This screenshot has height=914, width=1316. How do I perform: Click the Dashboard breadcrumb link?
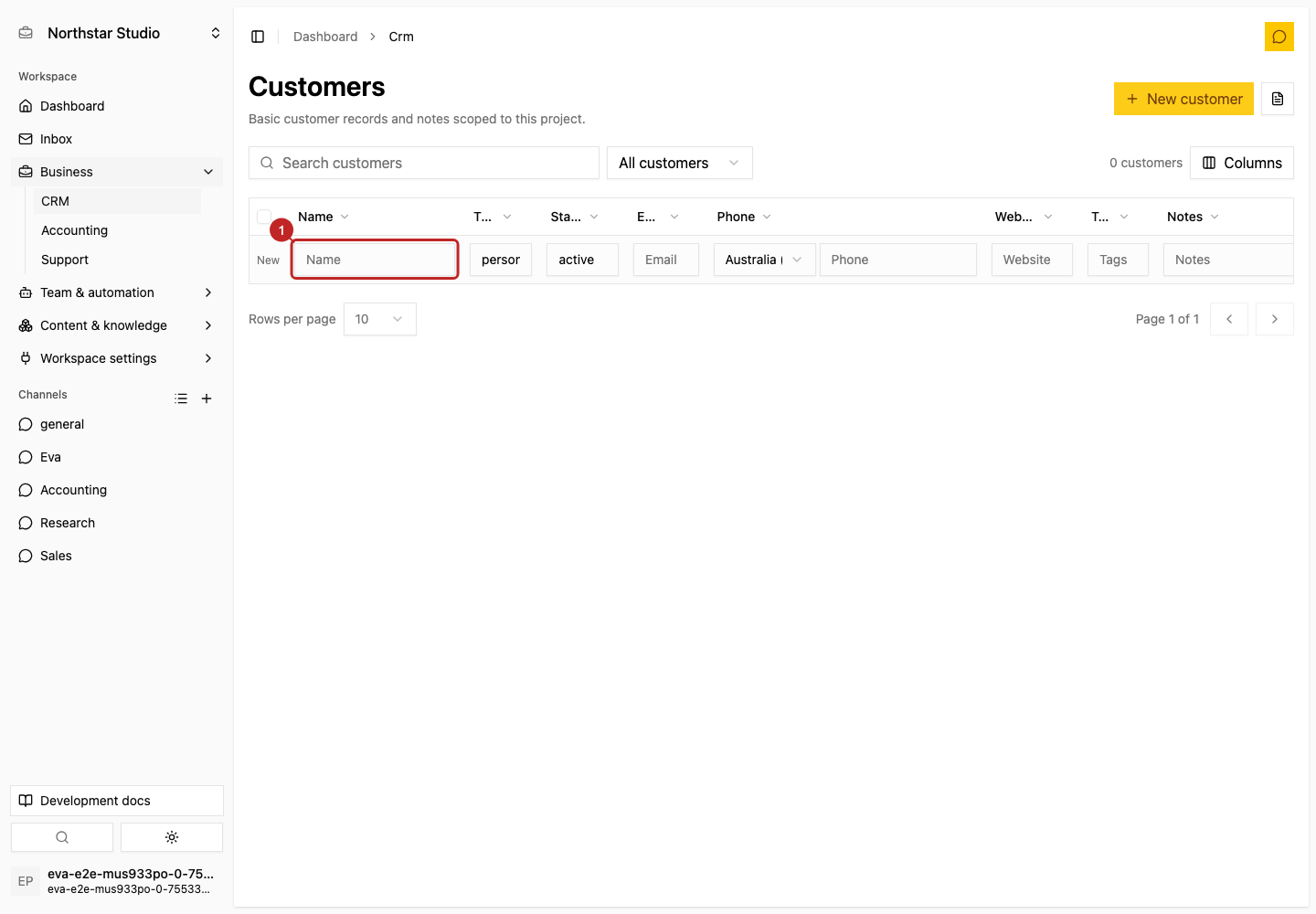[325, 37]
